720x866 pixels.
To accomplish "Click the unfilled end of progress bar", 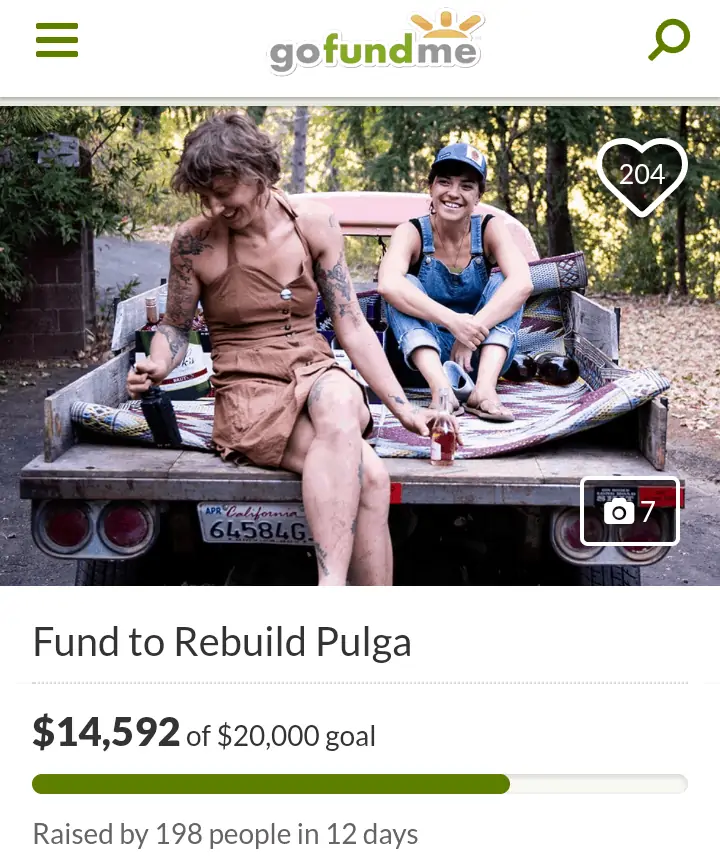I will (x=599, y=784).
